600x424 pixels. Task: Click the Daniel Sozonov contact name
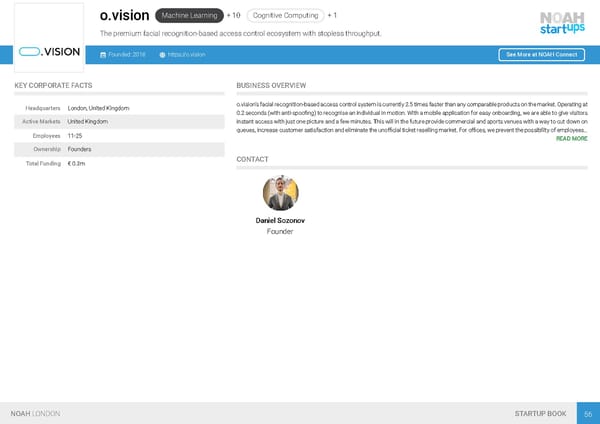tap(280, 220)
